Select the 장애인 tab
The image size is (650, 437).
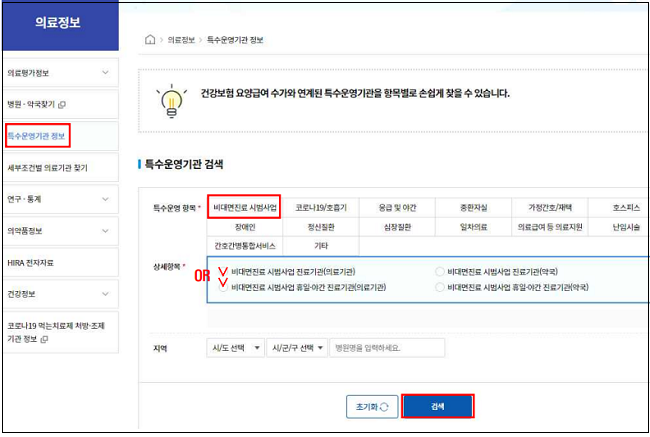pyautogui.click(x=245, y=227)
